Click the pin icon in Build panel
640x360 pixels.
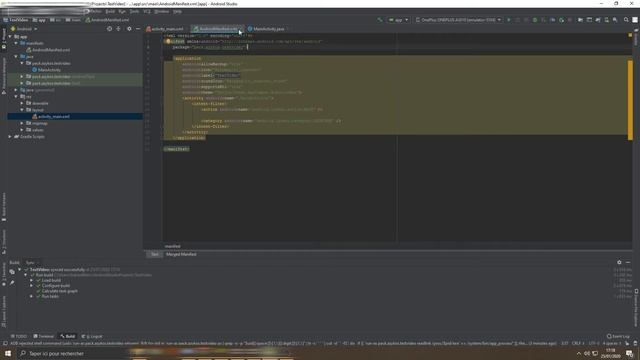[x=12, y=282]
